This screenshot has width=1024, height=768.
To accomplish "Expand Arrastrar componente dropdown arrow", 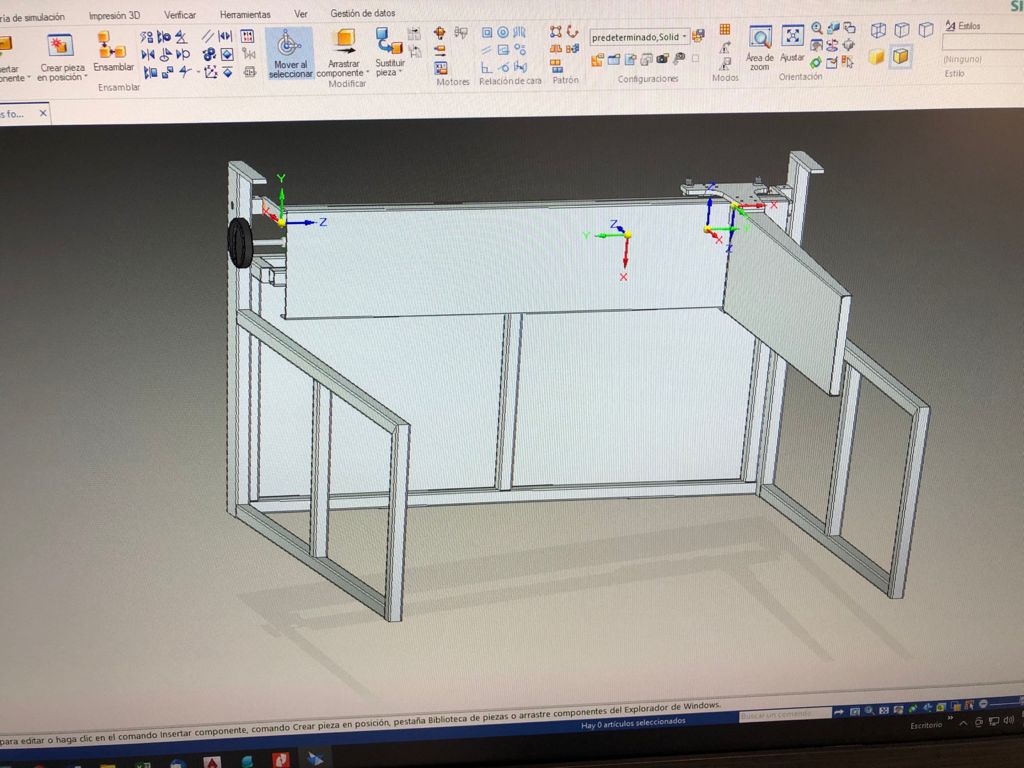I will pyautogui.click(x=368, y=73).
